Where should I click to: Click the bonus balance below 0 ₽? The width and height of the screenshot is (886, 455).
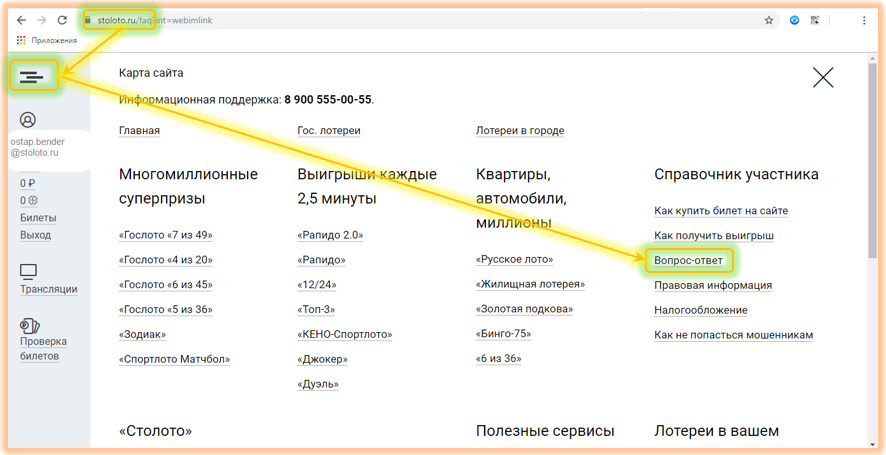click(29, 201)
